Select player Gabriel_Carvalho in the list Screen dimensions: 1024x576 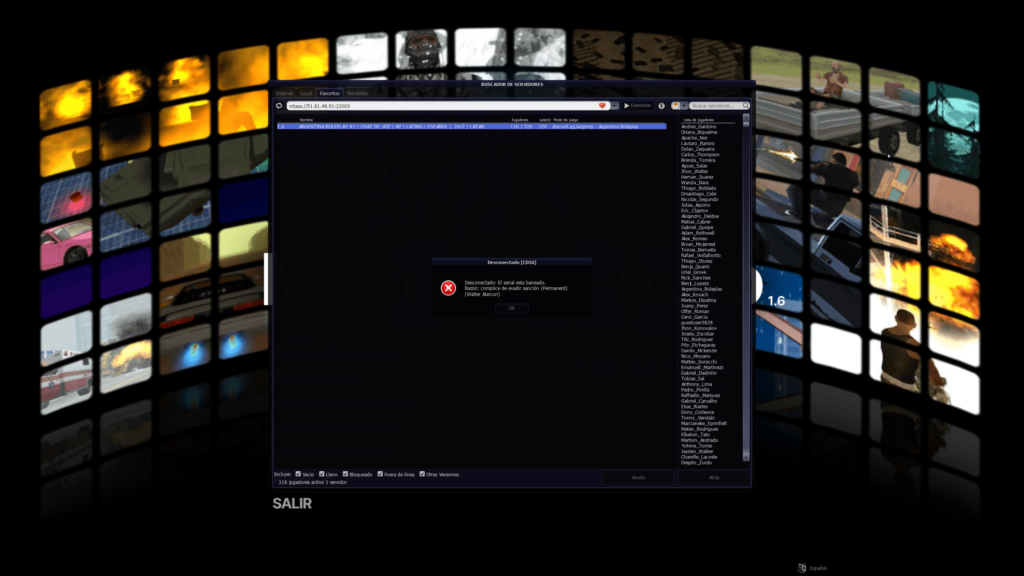tap(699, 401)
